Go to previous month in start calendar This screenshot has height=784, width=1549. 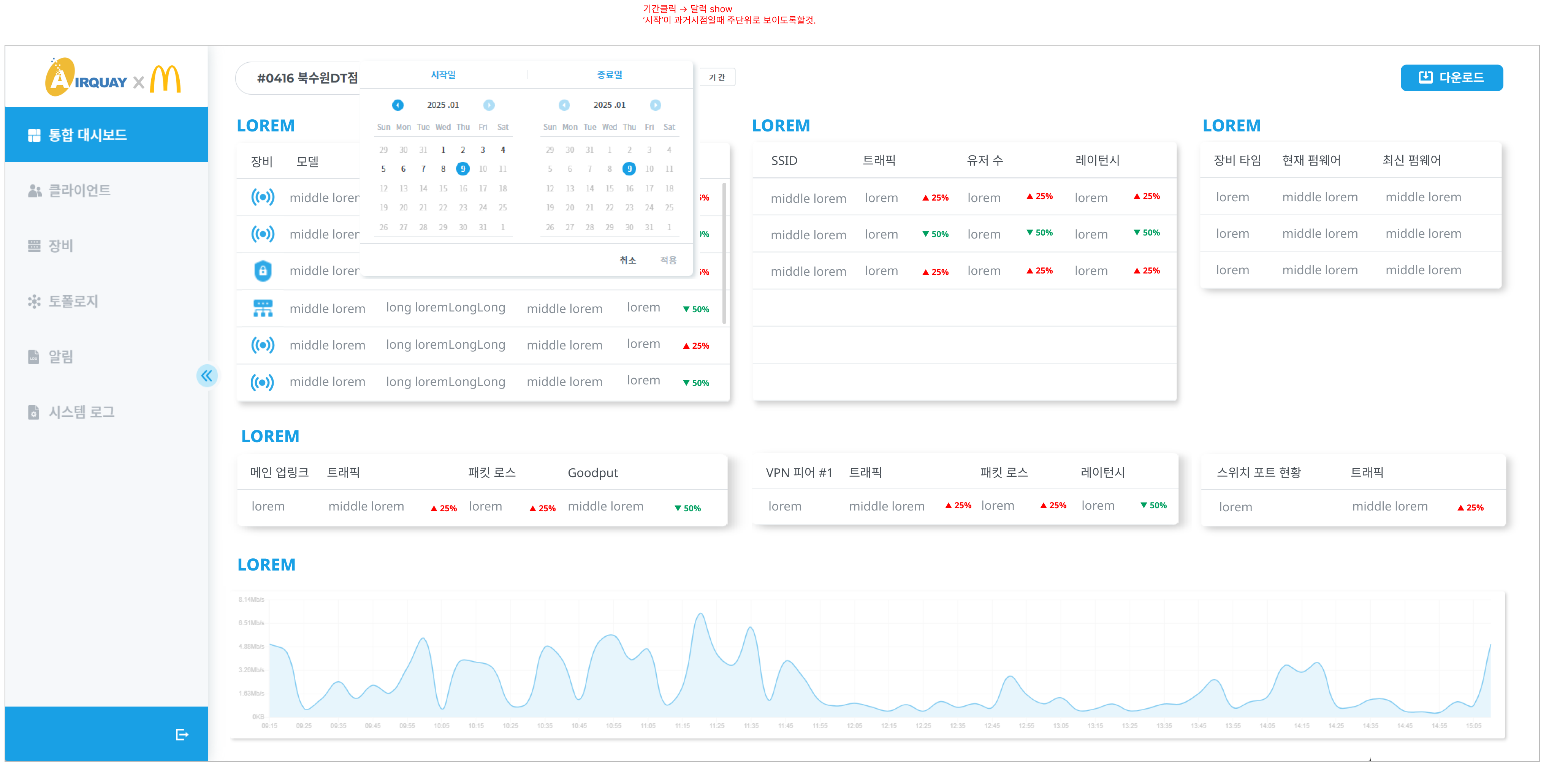[398, 104]
